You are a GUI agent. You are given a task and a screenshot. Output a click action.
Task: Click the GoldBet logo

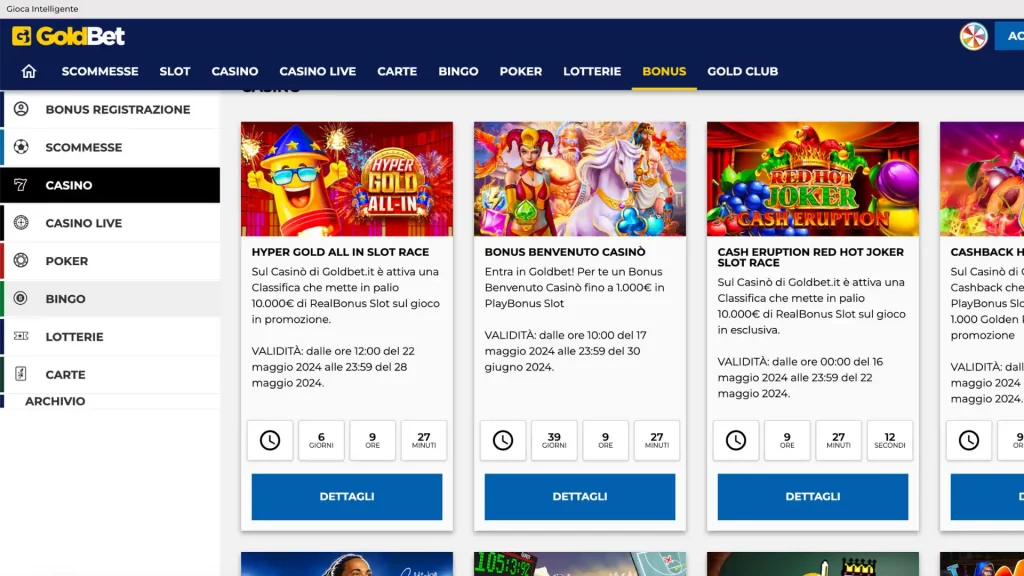tap(68, 36)
